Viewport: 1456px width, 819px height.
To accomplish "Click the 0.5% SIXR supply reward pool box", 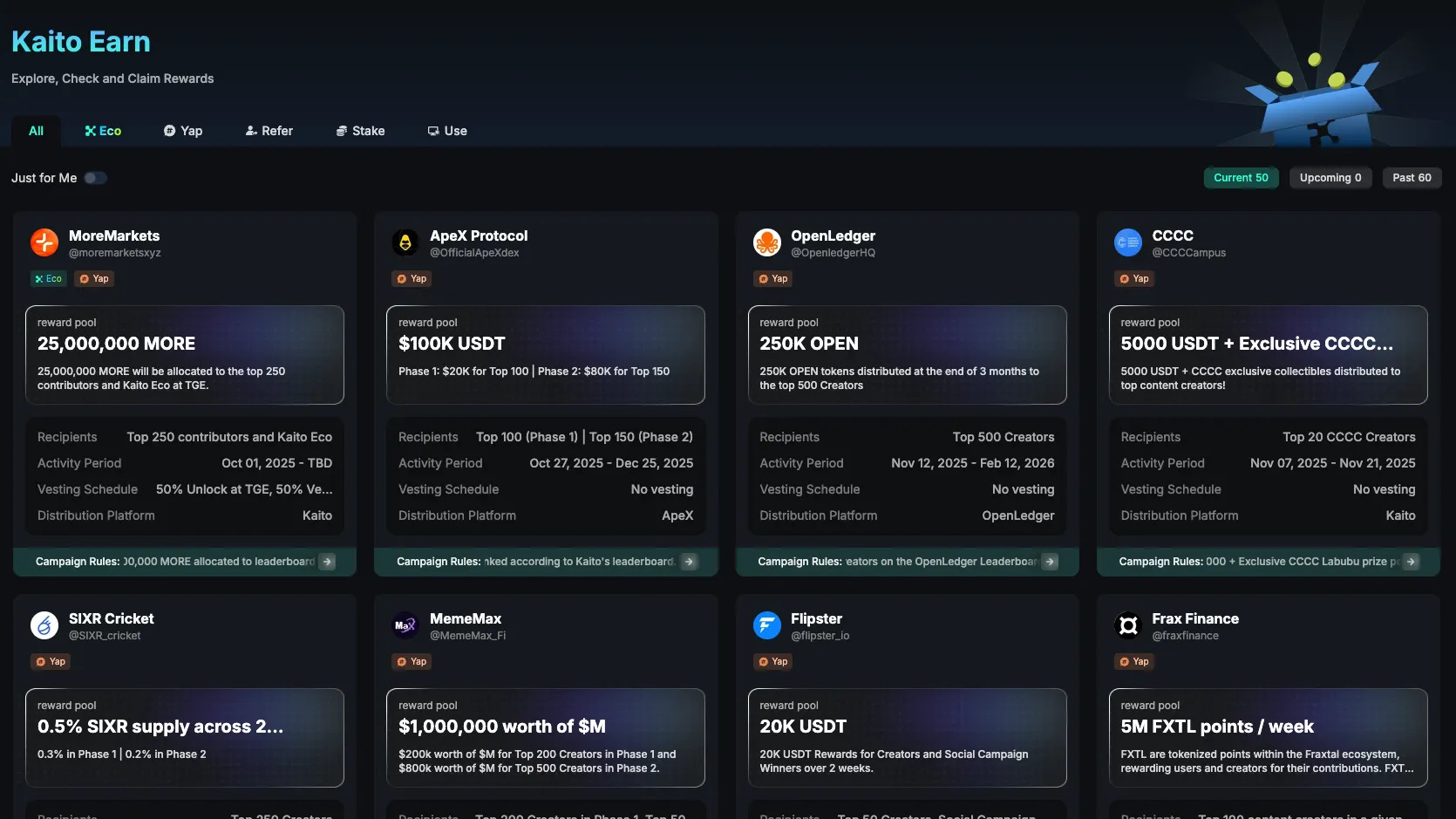I will [x=185, y=738].
